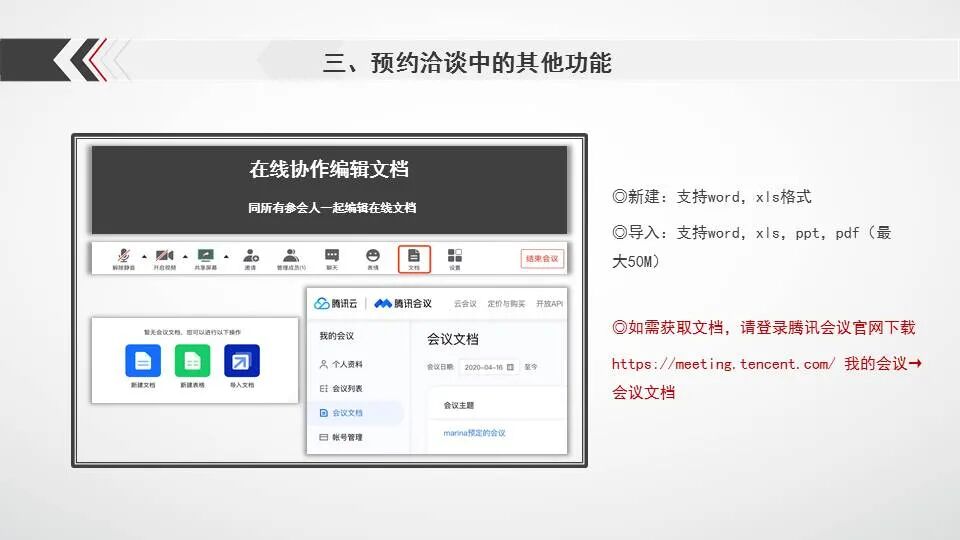Click the 2020-04-16 date field

click(489, 367)
